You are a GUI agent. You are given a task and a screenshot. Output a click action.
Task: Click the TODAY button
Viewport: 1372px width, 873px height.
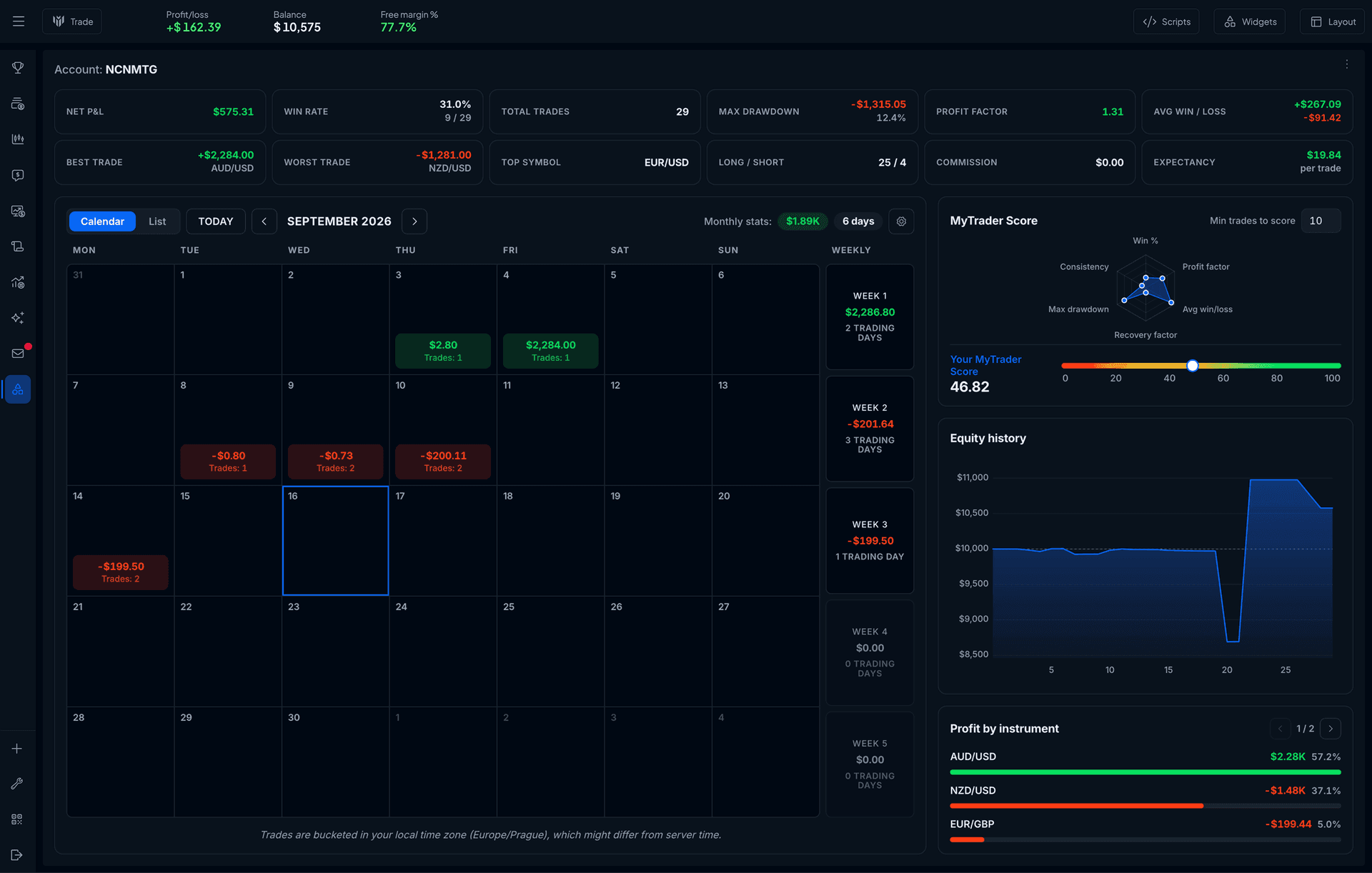[216, 221]
